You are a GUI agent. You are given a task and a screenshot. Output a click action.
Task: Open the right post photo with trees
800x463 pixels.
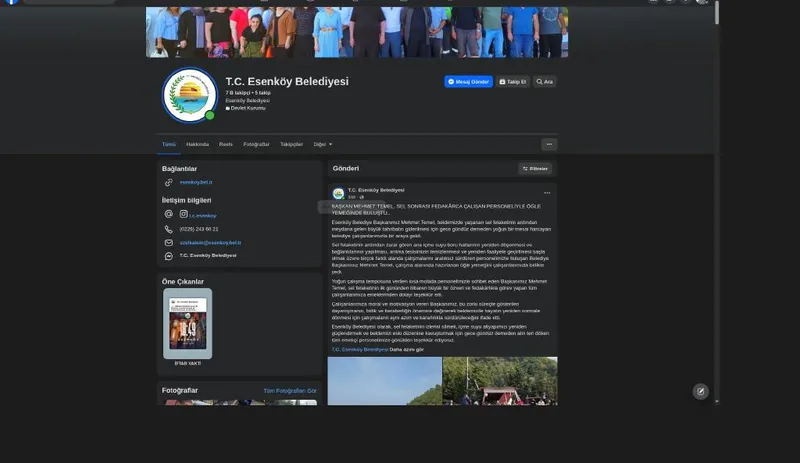[500, 381]
